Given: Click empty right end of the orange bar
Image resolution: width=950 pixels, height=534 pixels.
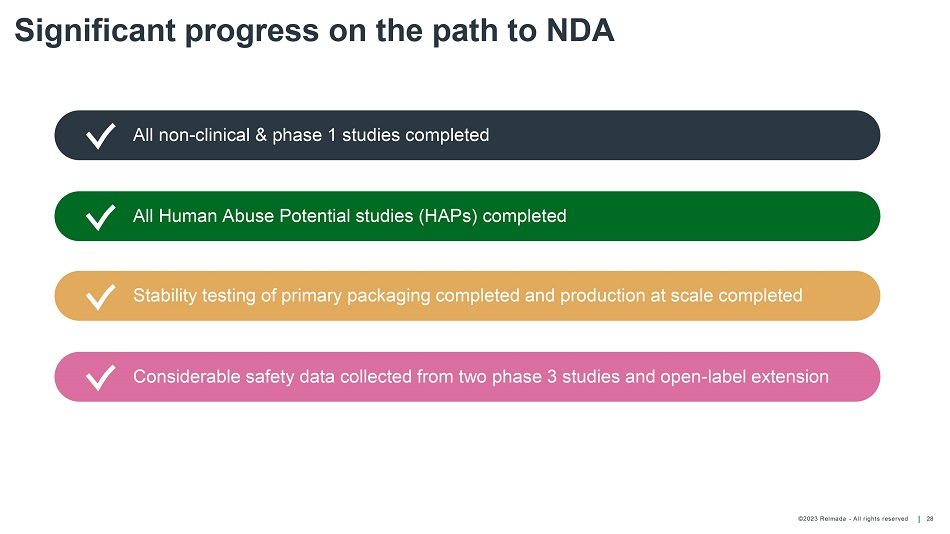Looking at the screenshot, I should tap(850, 296).
